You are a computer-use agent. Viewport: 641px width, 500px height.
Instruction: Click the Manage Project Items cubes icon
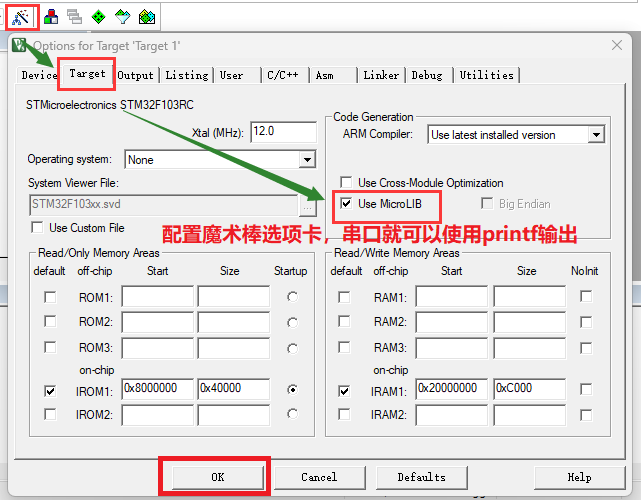[x=51, y=17]
